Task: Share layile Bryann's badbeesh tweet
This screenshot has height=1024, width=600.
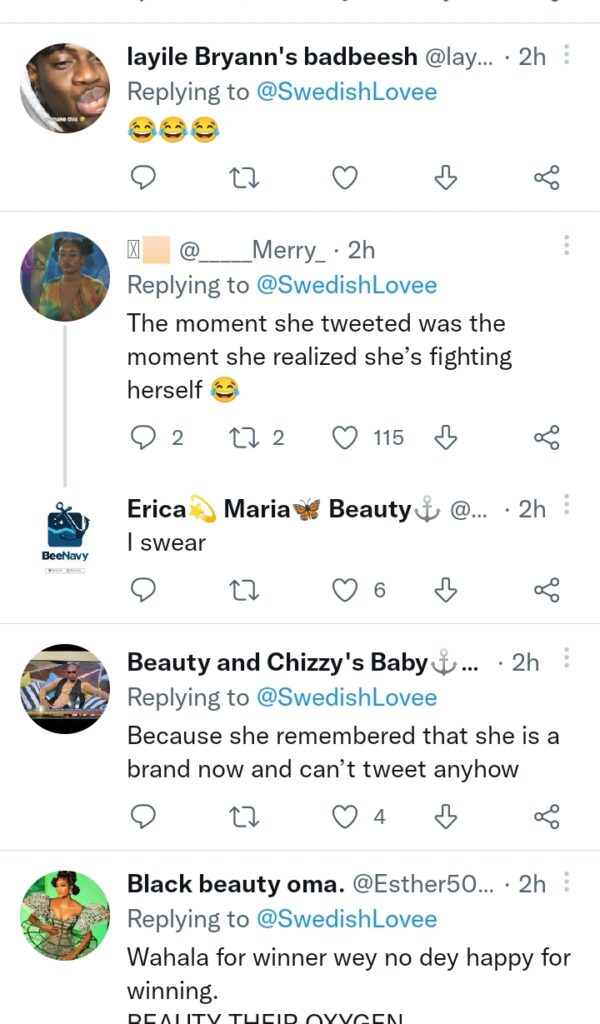Action: tap(546, 178)
